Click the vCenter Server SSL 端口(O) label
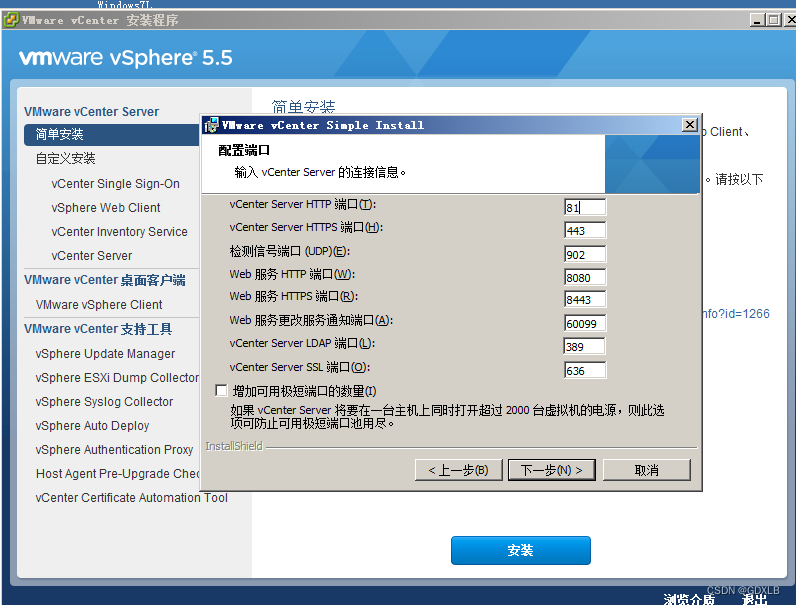Screen dimensions: 796x605 [300, 367]
